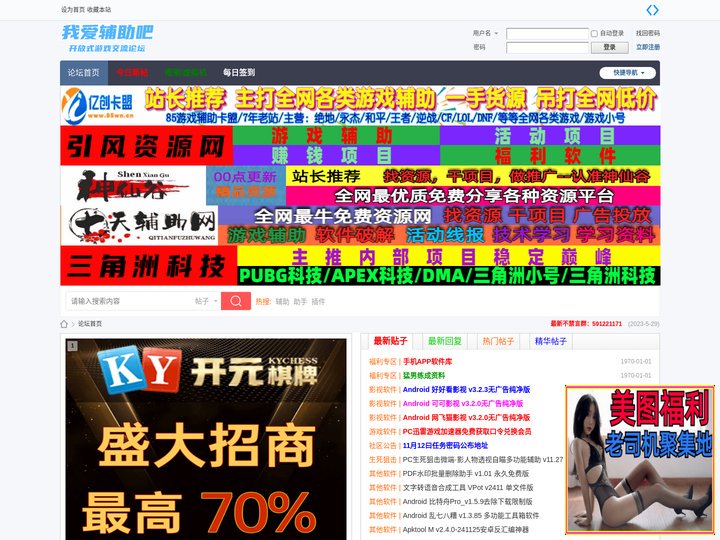Click into the password input field

click(547, 47)
